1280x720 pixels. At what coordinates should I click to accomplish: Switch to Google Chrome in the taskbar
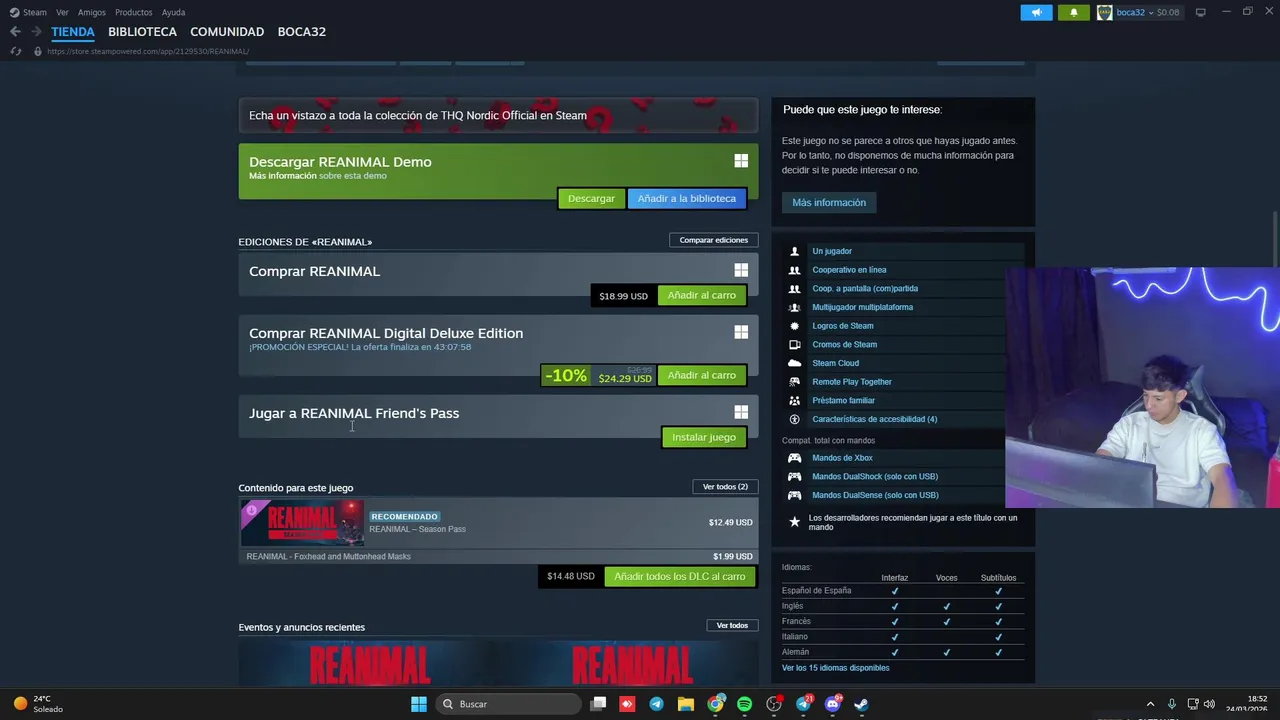[x=715, y=704]
